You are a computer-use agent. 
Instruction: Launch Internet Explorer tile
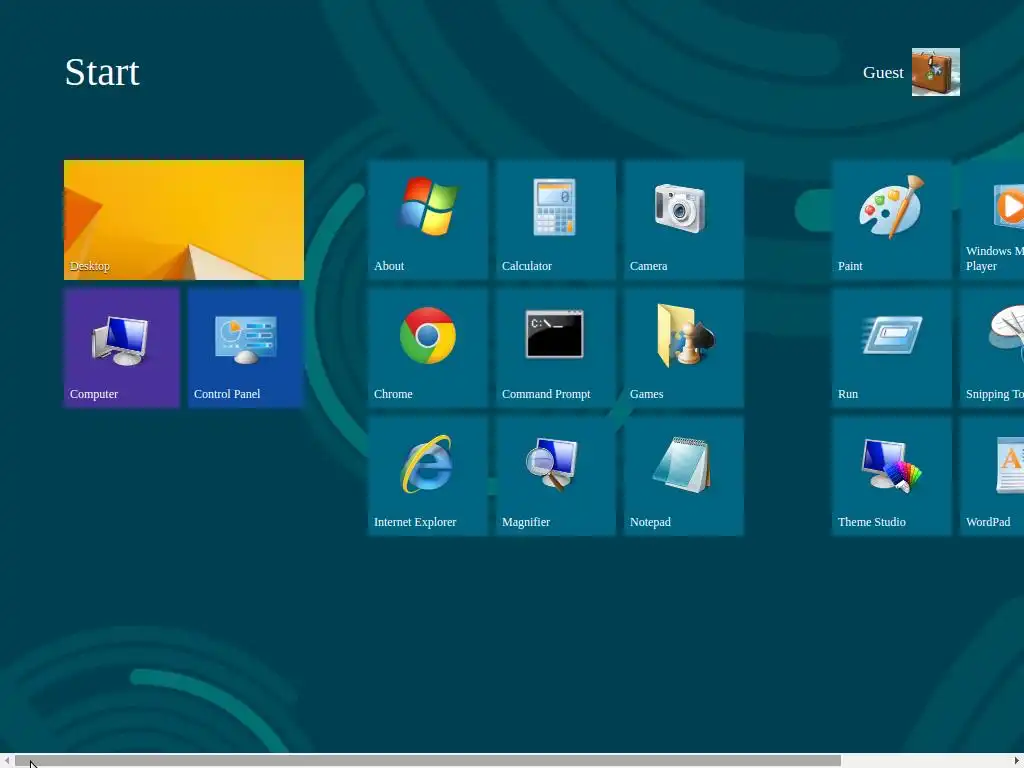(428, 475)
